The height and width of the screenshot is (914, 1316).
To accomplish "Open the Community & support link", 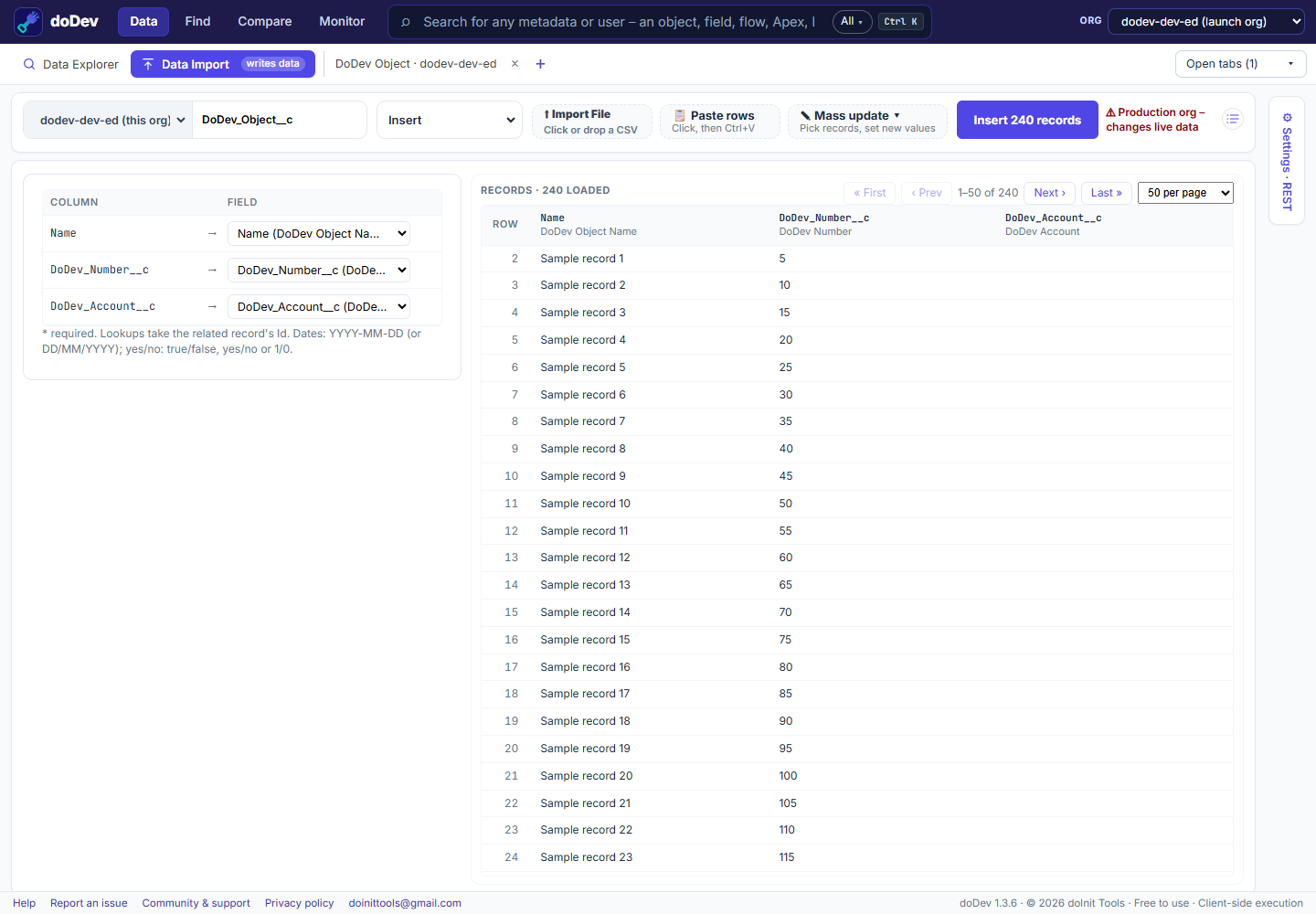I will click(x=196, y=903).
